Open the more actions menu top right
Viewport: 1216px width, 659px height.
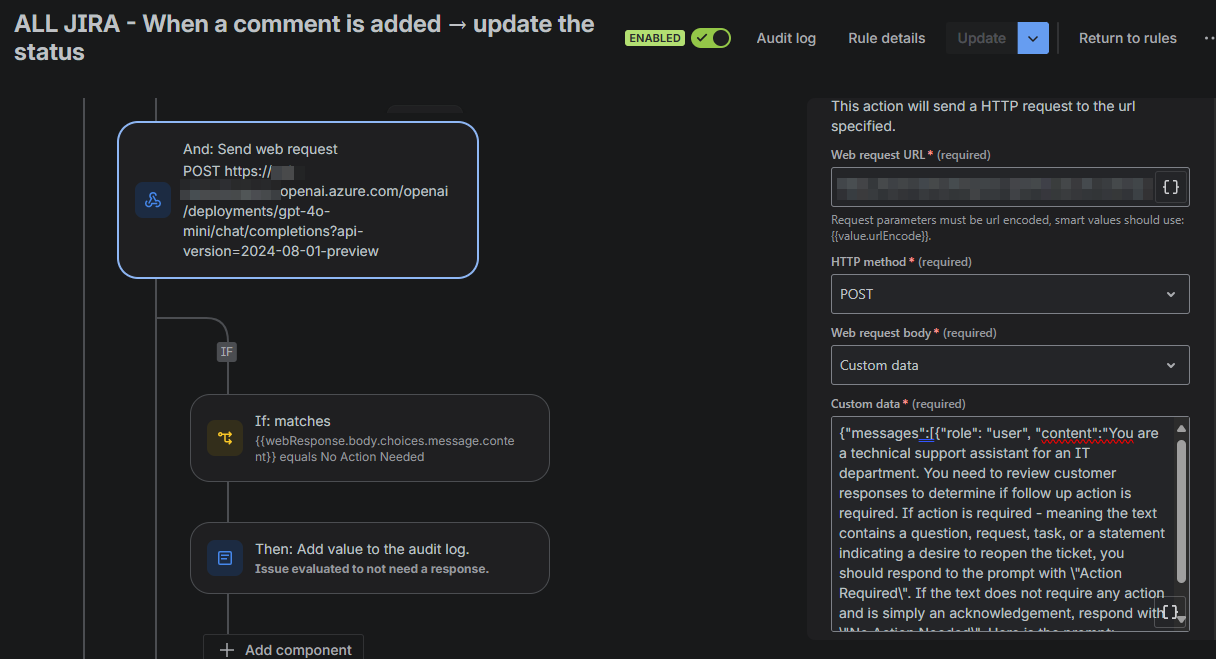click(x=1207, y=37)
